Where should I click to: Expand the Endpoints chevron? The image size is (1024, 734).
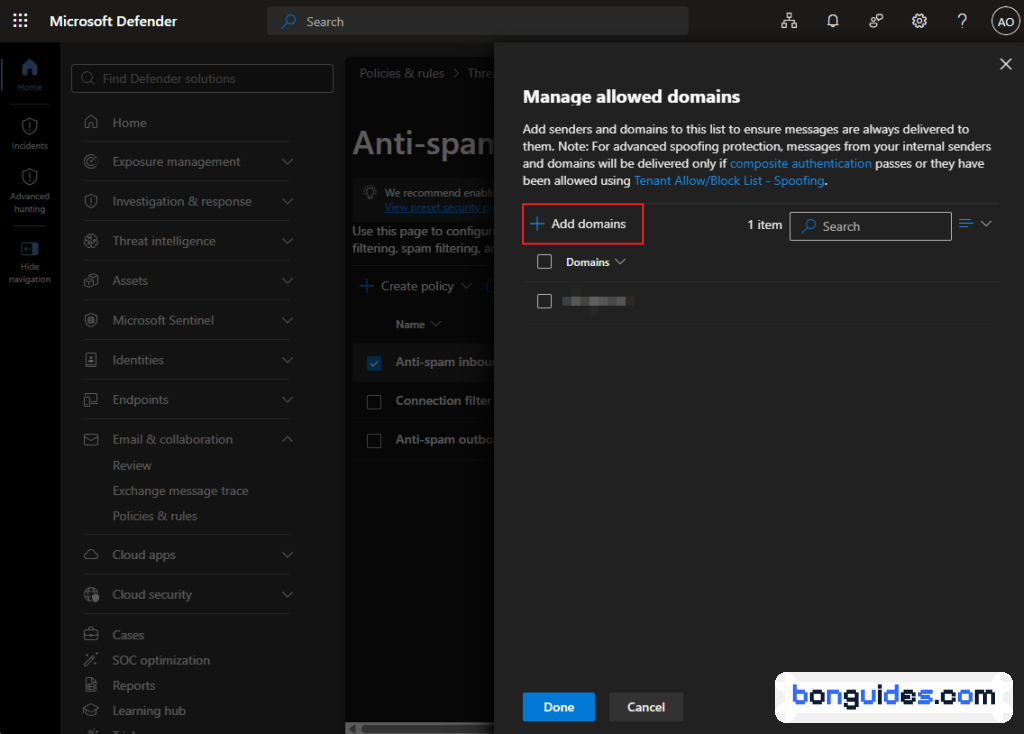click(287, 400)
